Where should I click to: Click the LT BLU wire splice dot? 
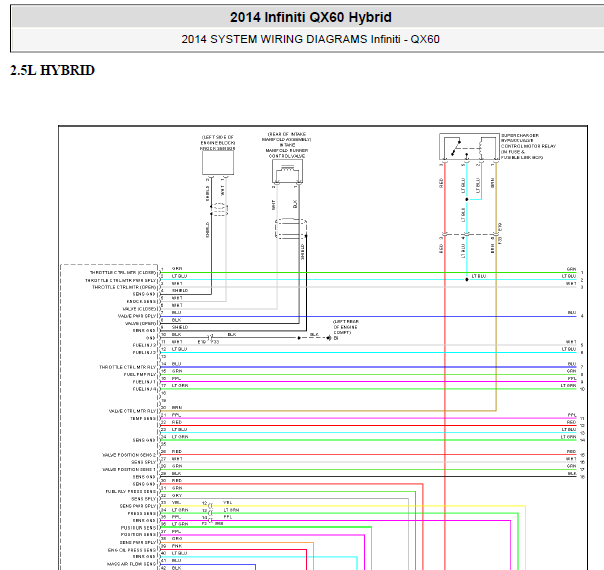coord(464,279)
